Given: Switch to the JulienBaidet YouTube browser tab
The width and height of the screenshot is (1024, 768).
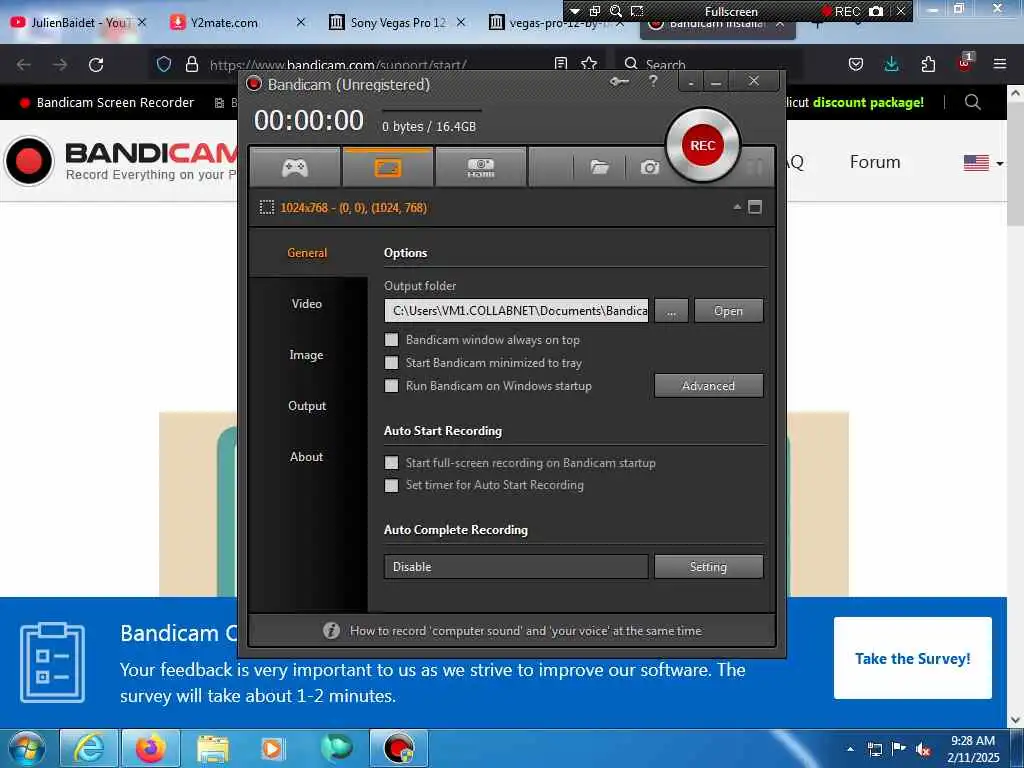Looking at the screenshot, I should click(x=78, y=22).
